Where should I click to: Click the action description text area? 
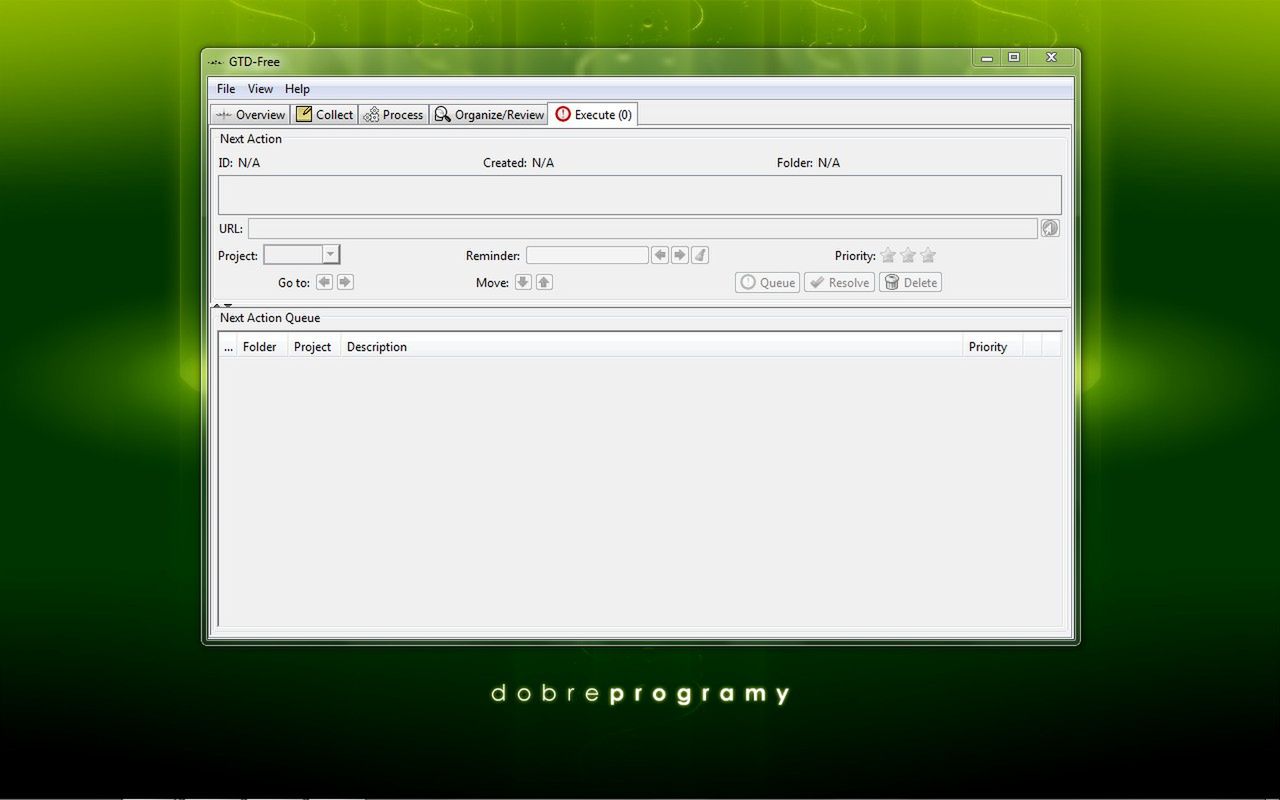[x=640, y=195]
